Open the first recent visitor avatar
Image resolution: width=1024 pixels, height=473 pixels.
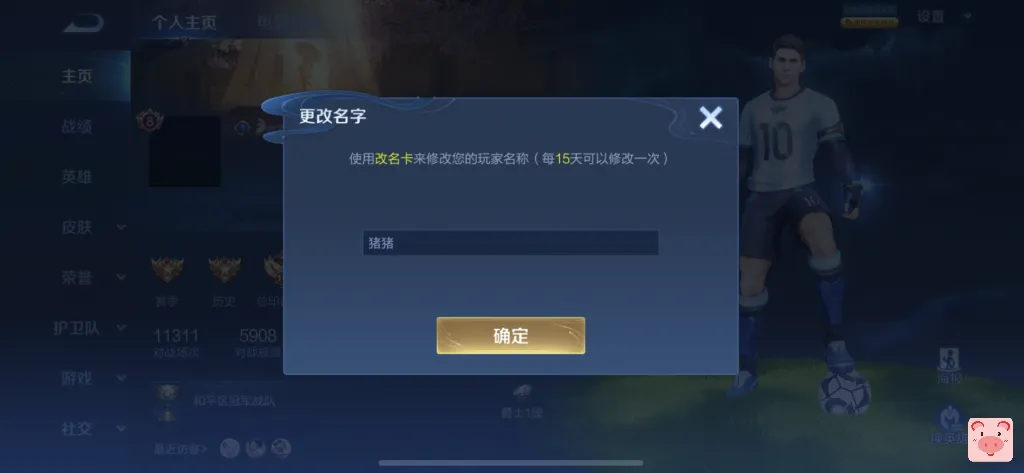point(230,448)
